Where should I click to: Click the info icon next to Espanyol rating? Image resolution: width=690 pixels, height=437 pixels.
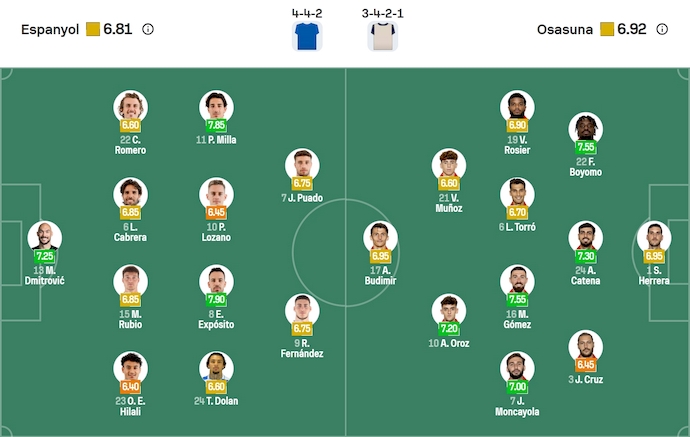coord(148,30)
